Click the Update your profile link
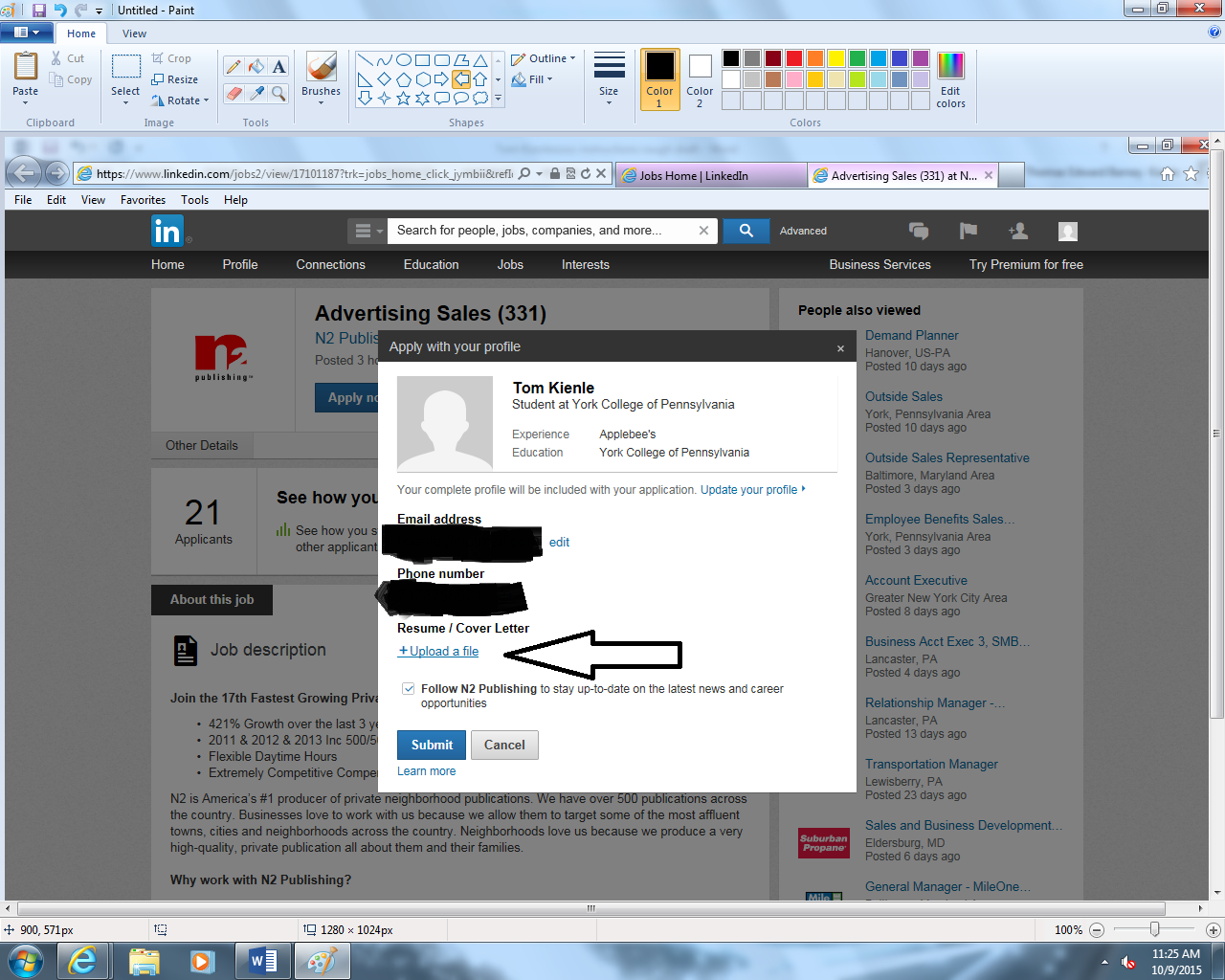 coord(752,489)
